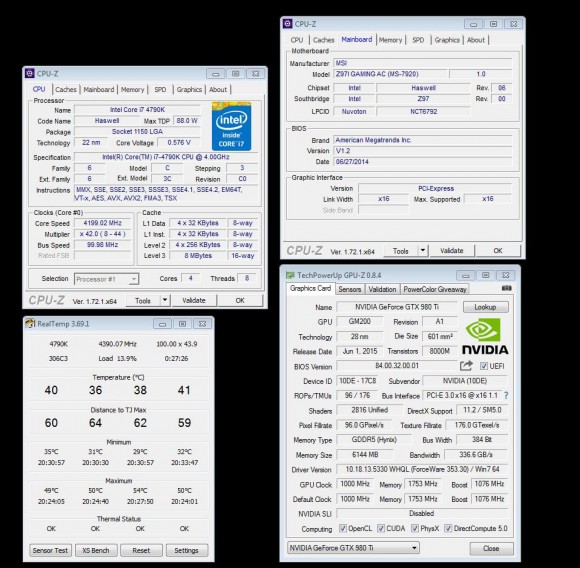Click the Close button in GPU-Z

pyautogui.click(x=491, y=548)
